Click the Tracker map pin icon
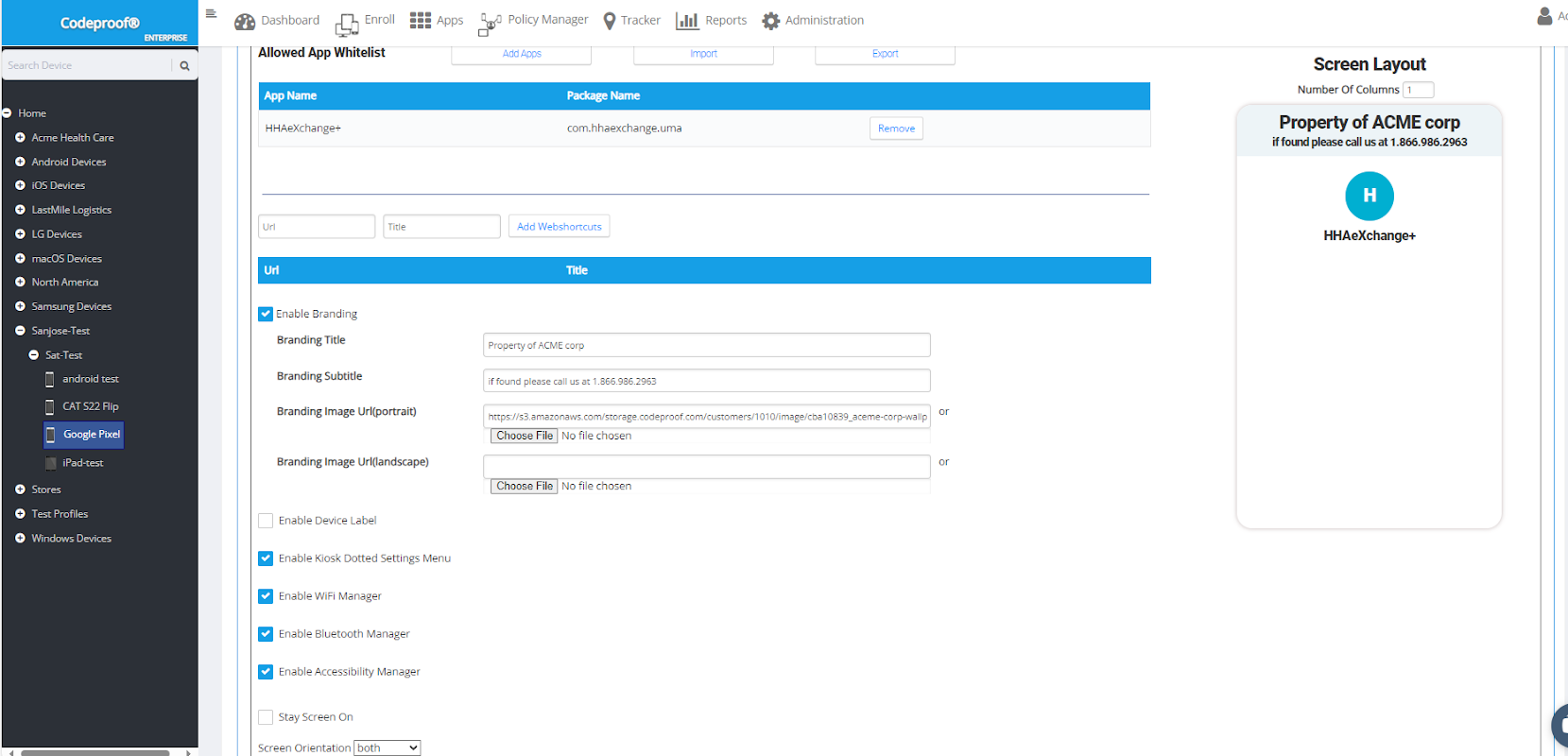 pyautogui.click(x=610, y=21)
